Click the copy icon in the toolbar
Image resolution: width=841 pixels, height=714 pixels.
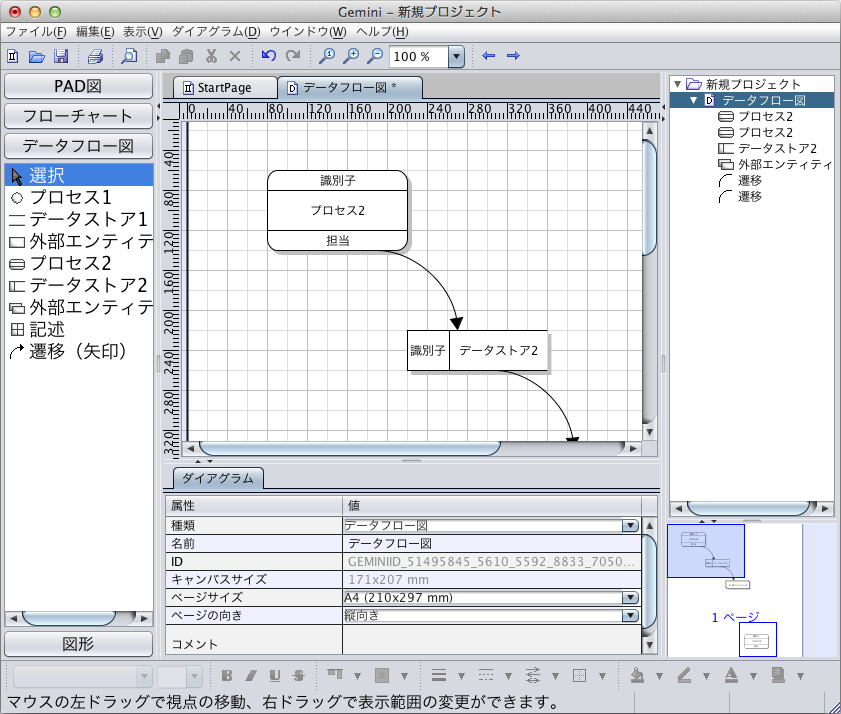coord(163,56)
